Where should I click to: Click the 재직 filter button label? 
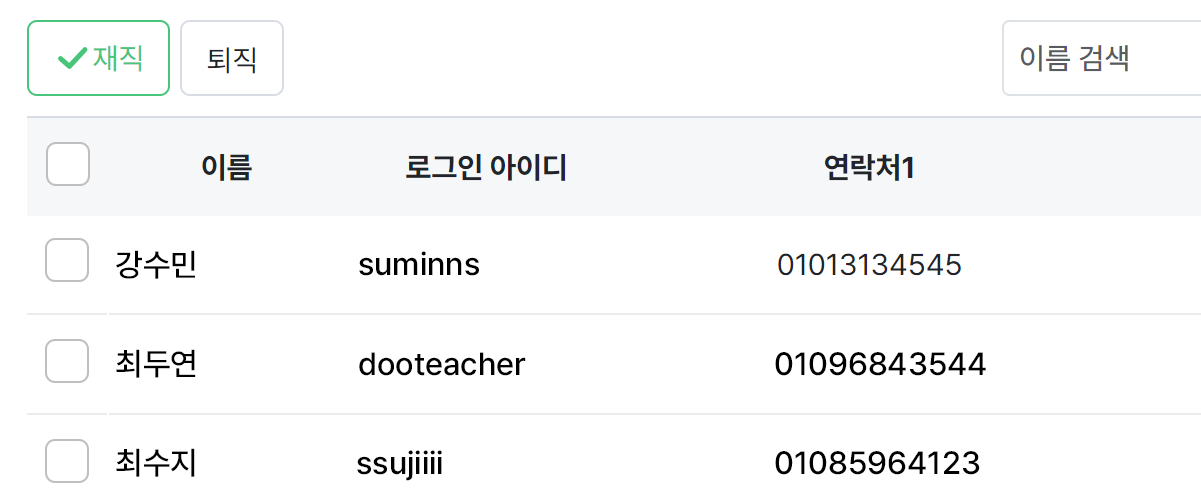coord(118,59)
